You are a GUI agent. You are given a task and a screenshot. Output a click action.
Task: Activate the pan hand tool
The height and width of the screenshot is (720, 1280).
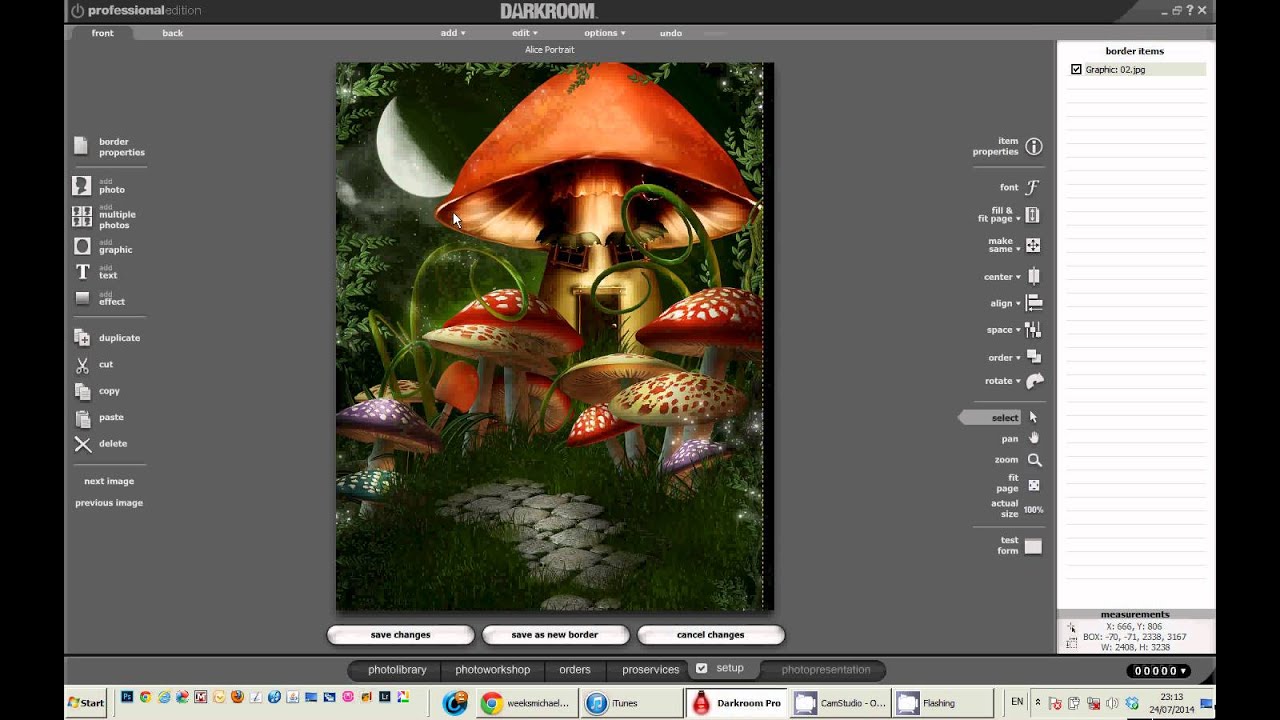point(1034,438)
